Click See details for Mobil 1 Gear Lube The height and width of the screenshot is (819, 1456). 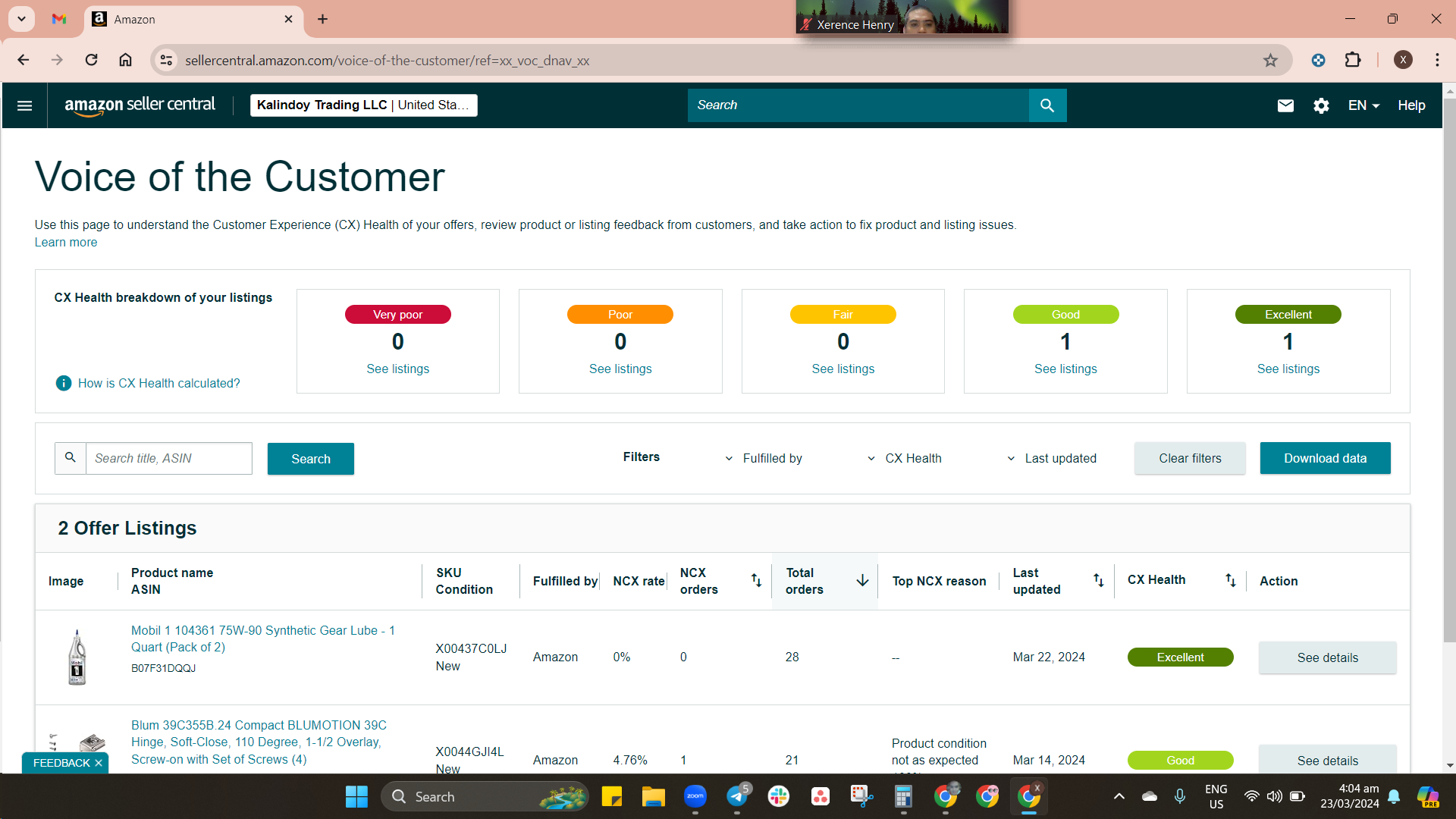coord(1327,657)
